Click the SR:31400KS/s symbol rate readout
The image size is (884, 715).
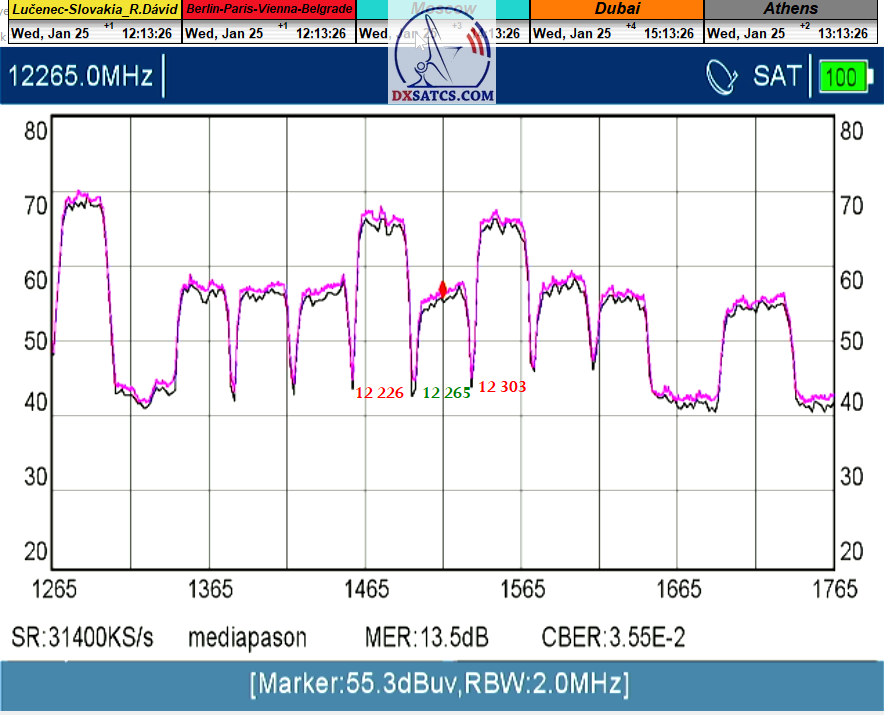pyautogui.click(x=83, y=638)
